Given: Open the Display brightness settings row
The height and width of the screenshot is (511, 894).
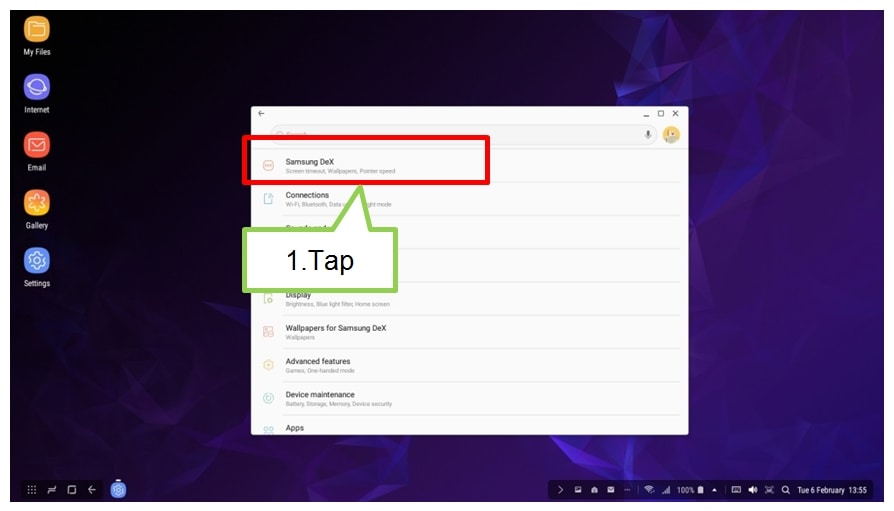Looking at the screenshot, I should point(469,298).
